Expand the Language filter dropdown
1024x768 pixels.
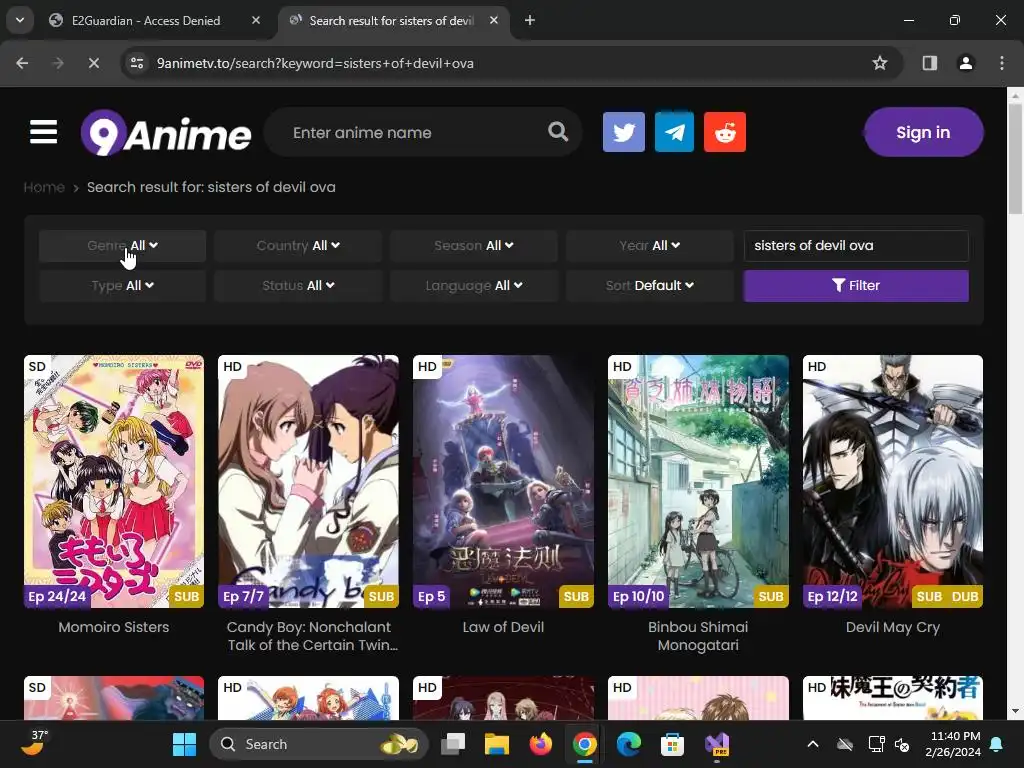tap(473, 285)
